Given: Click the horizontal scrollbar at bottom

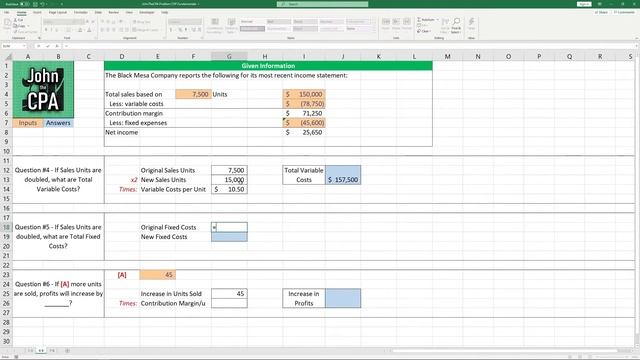Looking at the screenshot, I should [x=504, y=351].
